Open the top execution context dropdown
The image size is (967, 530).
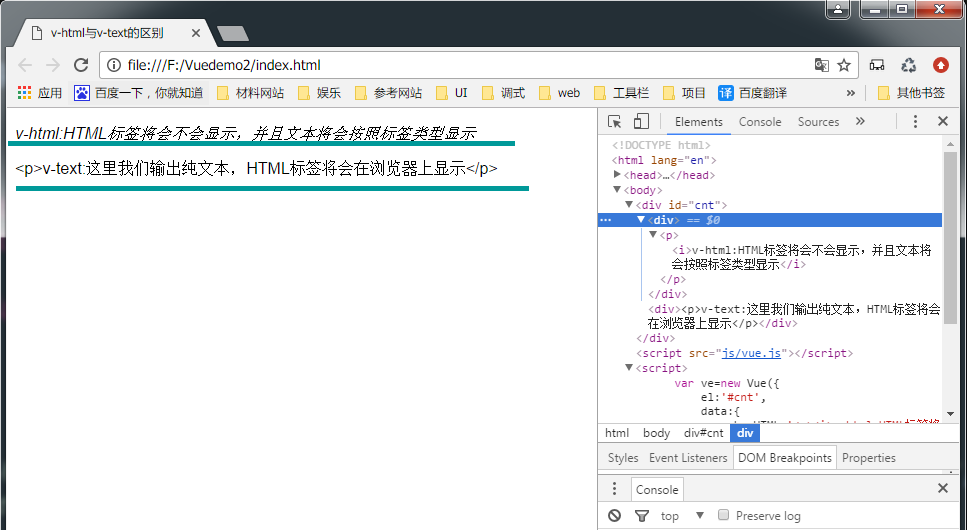(682, 516)
